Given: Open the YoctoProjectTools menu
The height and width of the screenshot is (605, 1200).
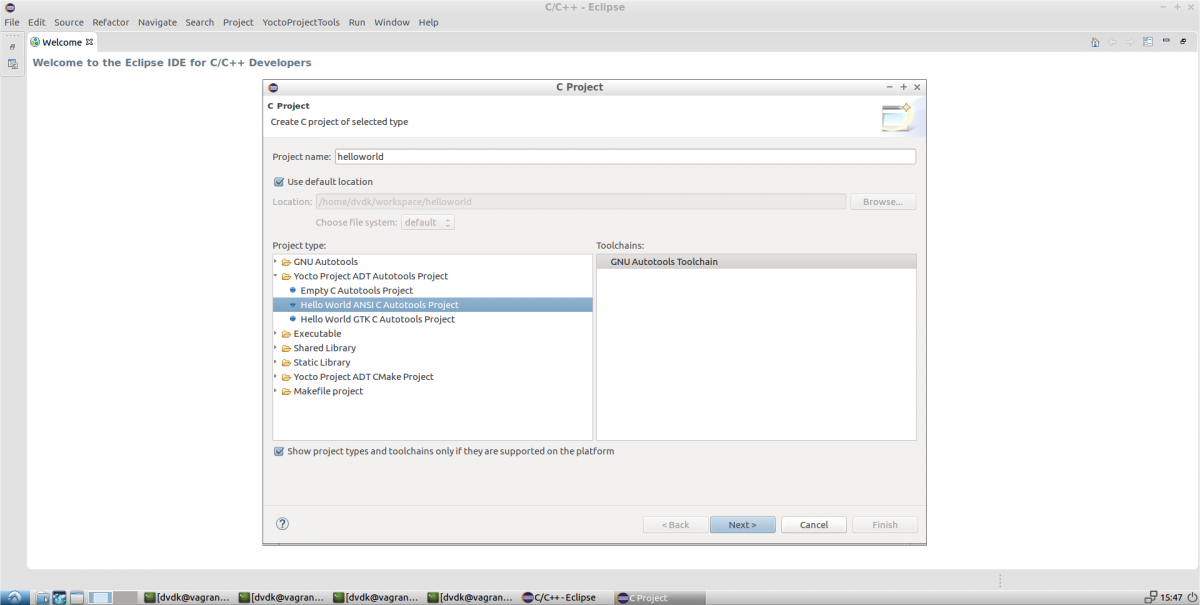Looking at the screenshot, I should point(301,22).
